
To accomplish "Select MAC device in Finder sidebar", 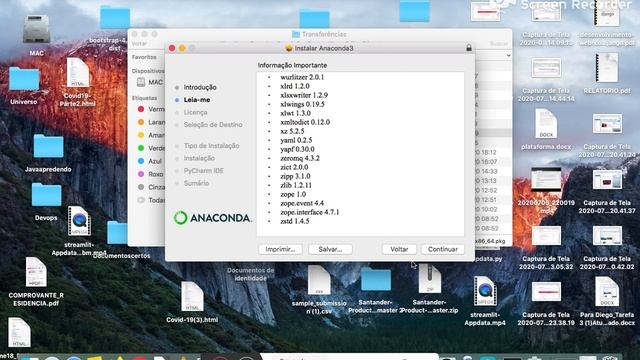I will coord(150,82).
